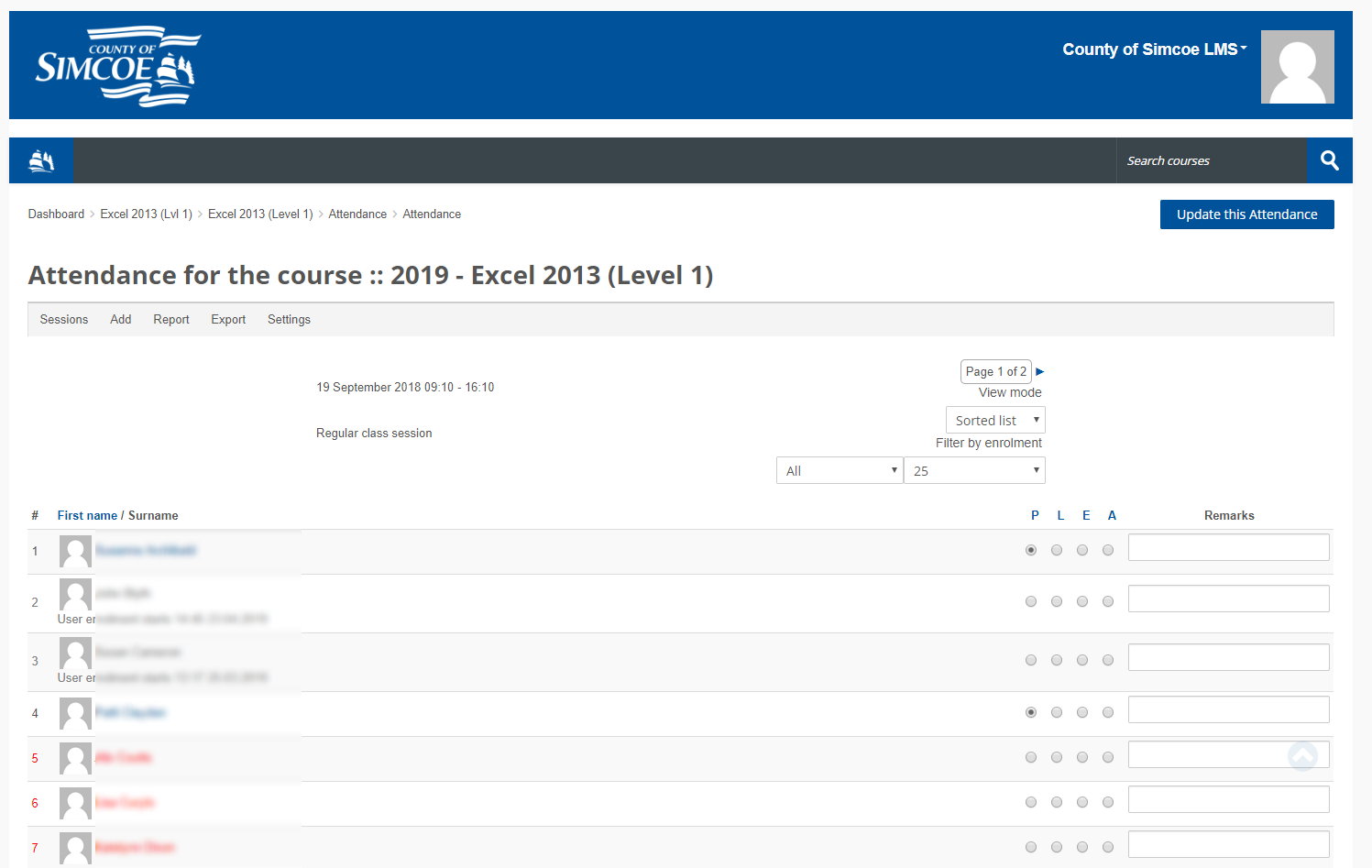Screen dimensions: 1372x868
Task: Switch to the Sessions tab
Action: pos(64,319)
